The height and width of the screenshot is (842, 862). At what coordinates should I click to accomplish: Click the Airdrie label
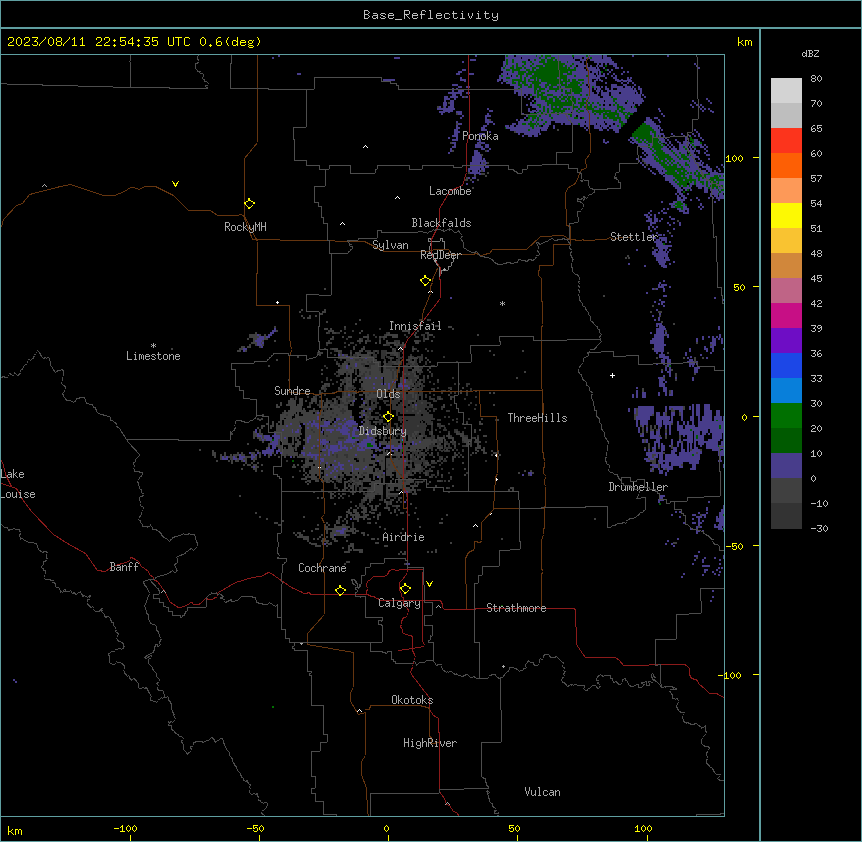(x=404, y=537)
